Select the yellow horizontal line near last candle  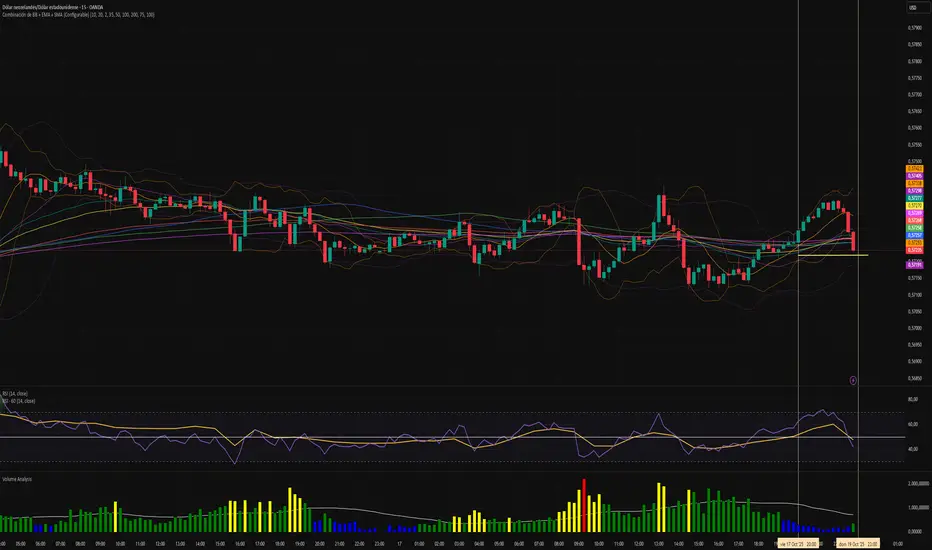[832, 255]
